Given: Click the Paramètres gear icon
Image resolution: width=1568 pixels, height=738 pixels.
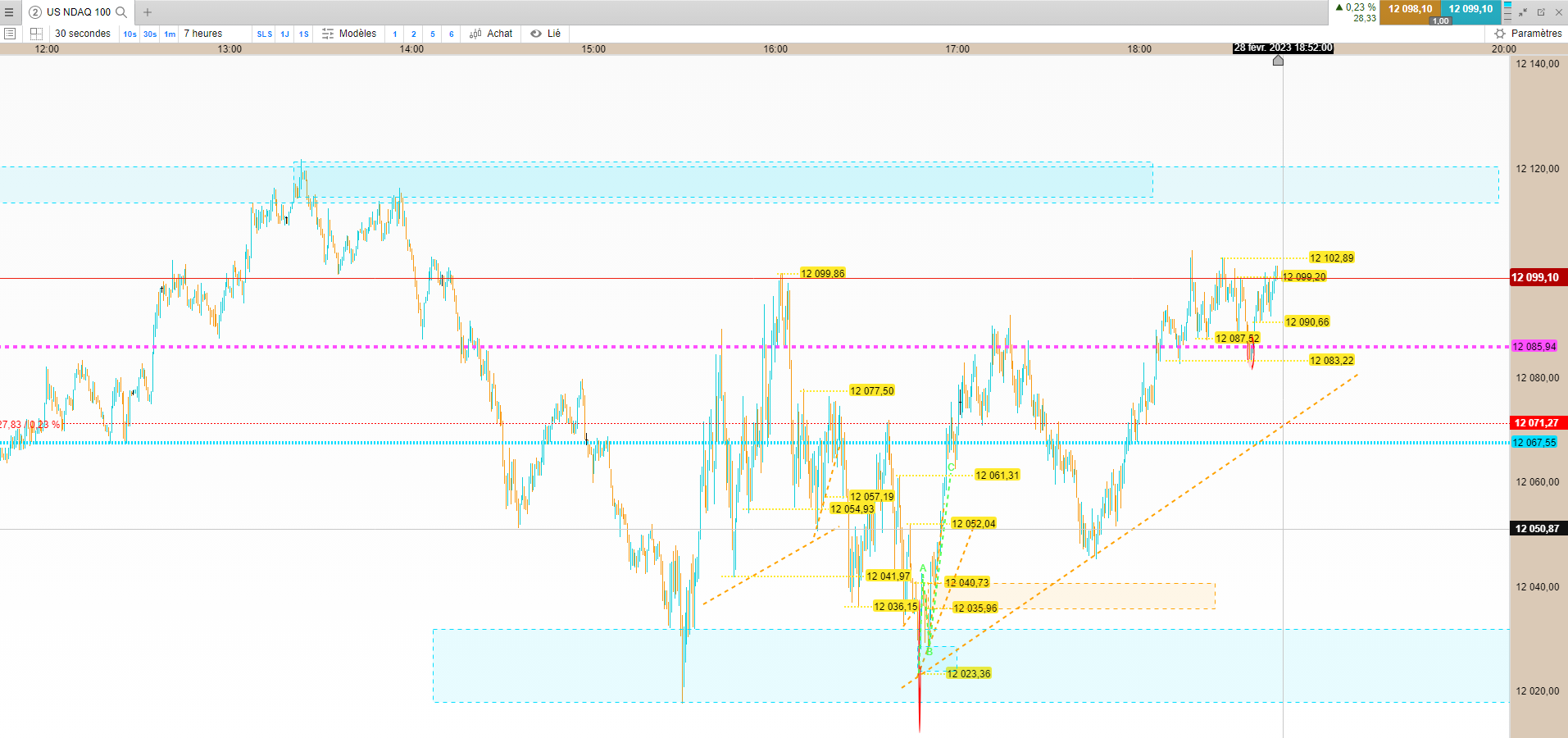Looking at the screenshot, I should [1500, 34].
